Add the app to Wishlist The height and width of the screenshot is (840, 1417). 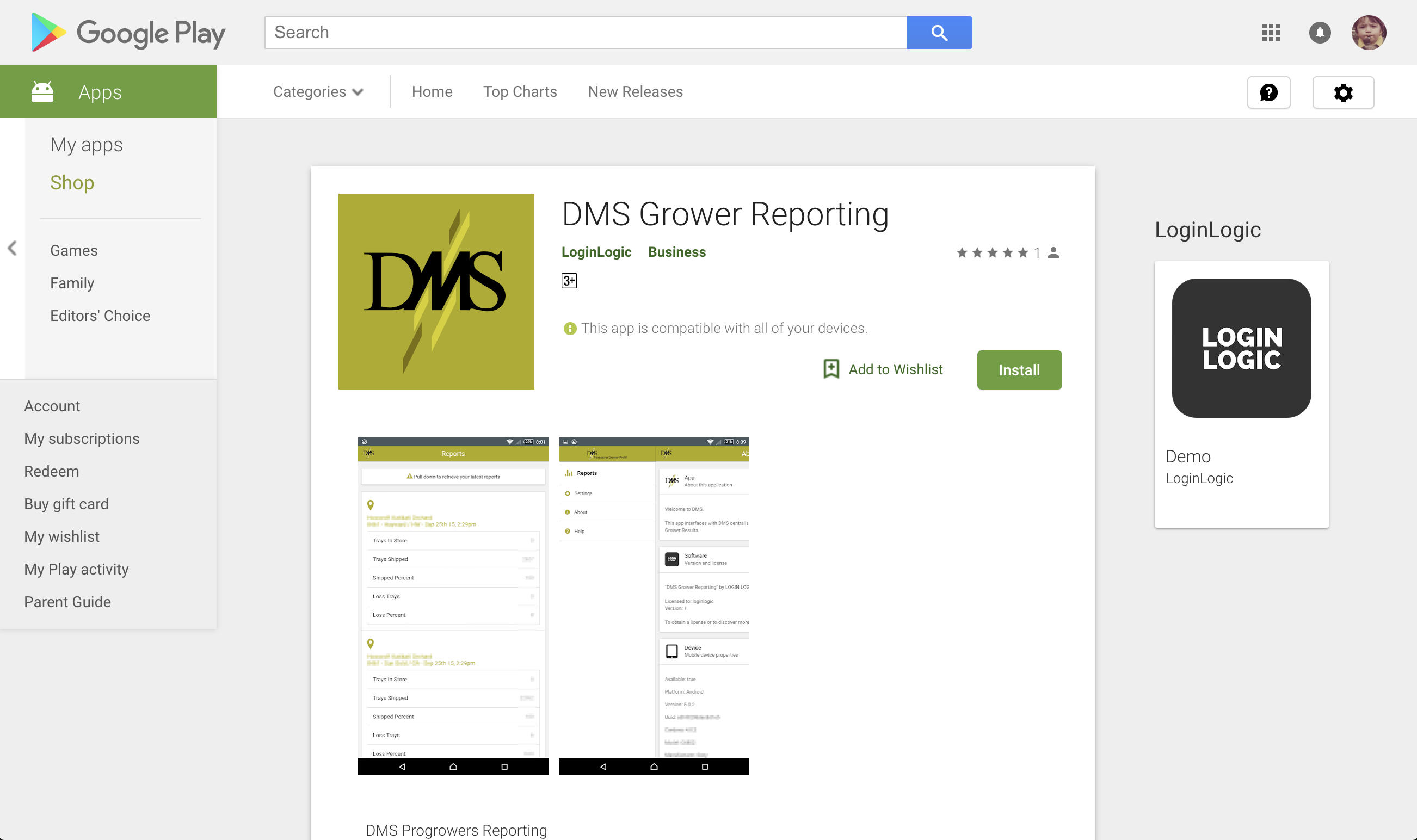[883, 369]
